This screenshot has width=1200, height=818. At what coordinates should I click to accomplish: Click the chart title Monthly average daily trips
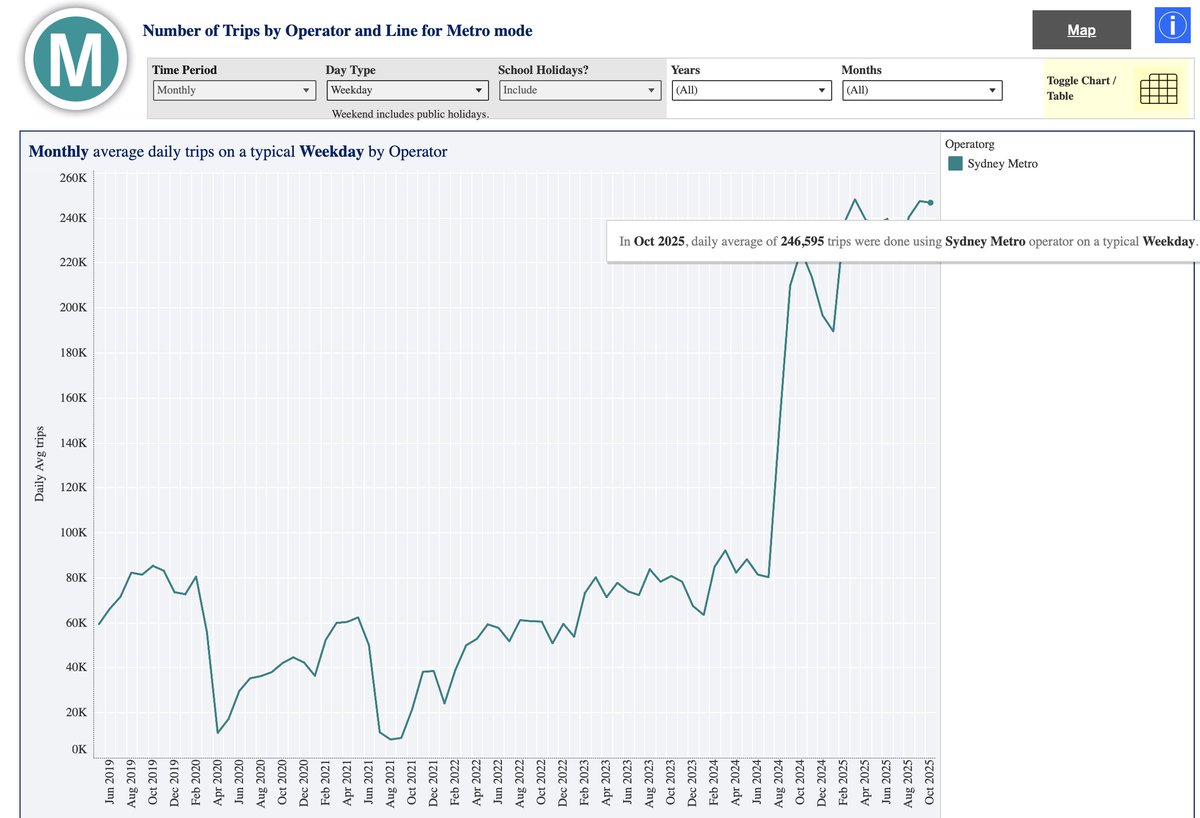pyautogui.click(x=238, y=152)
